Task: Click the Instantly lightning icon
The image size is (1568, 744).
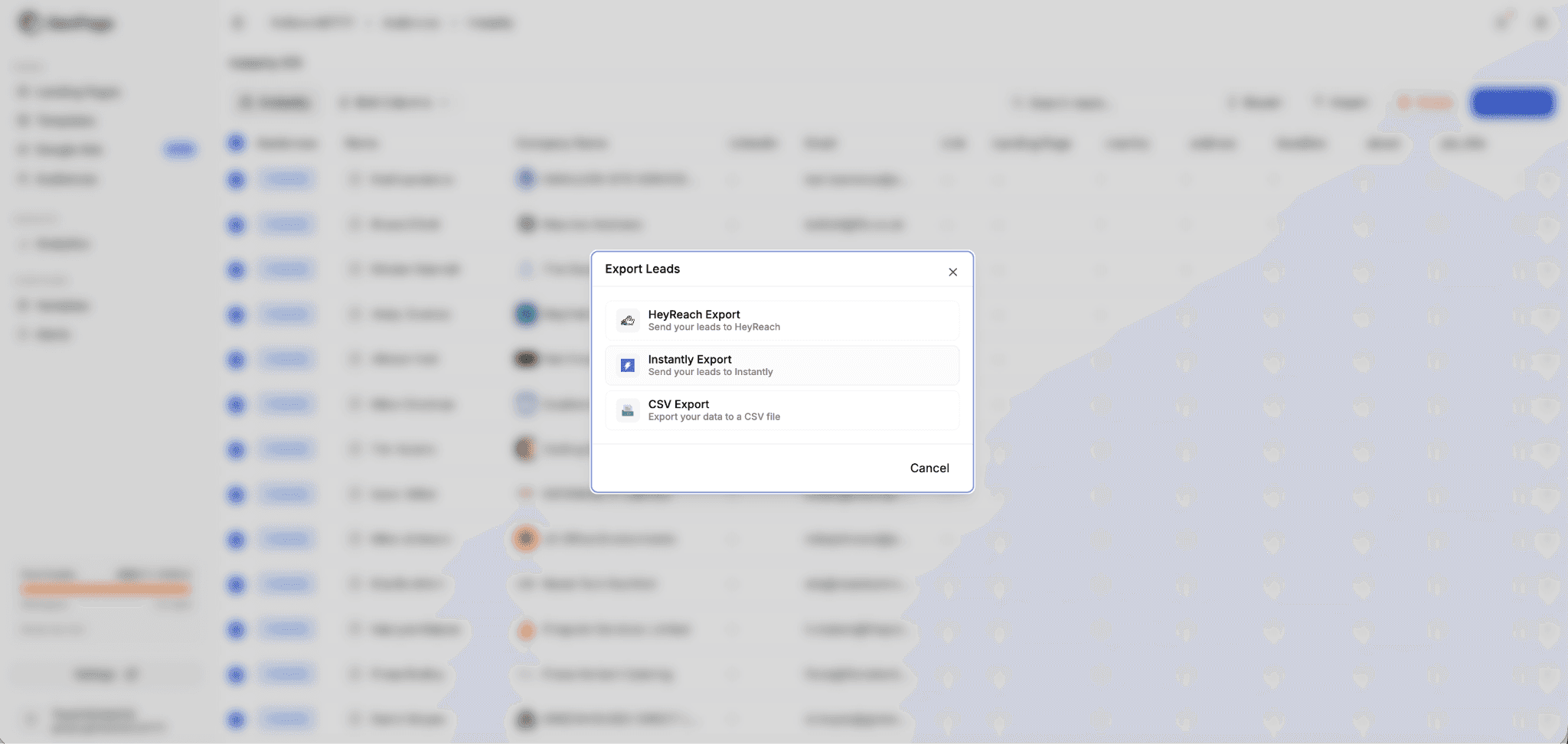Action: tap(628, 365)
